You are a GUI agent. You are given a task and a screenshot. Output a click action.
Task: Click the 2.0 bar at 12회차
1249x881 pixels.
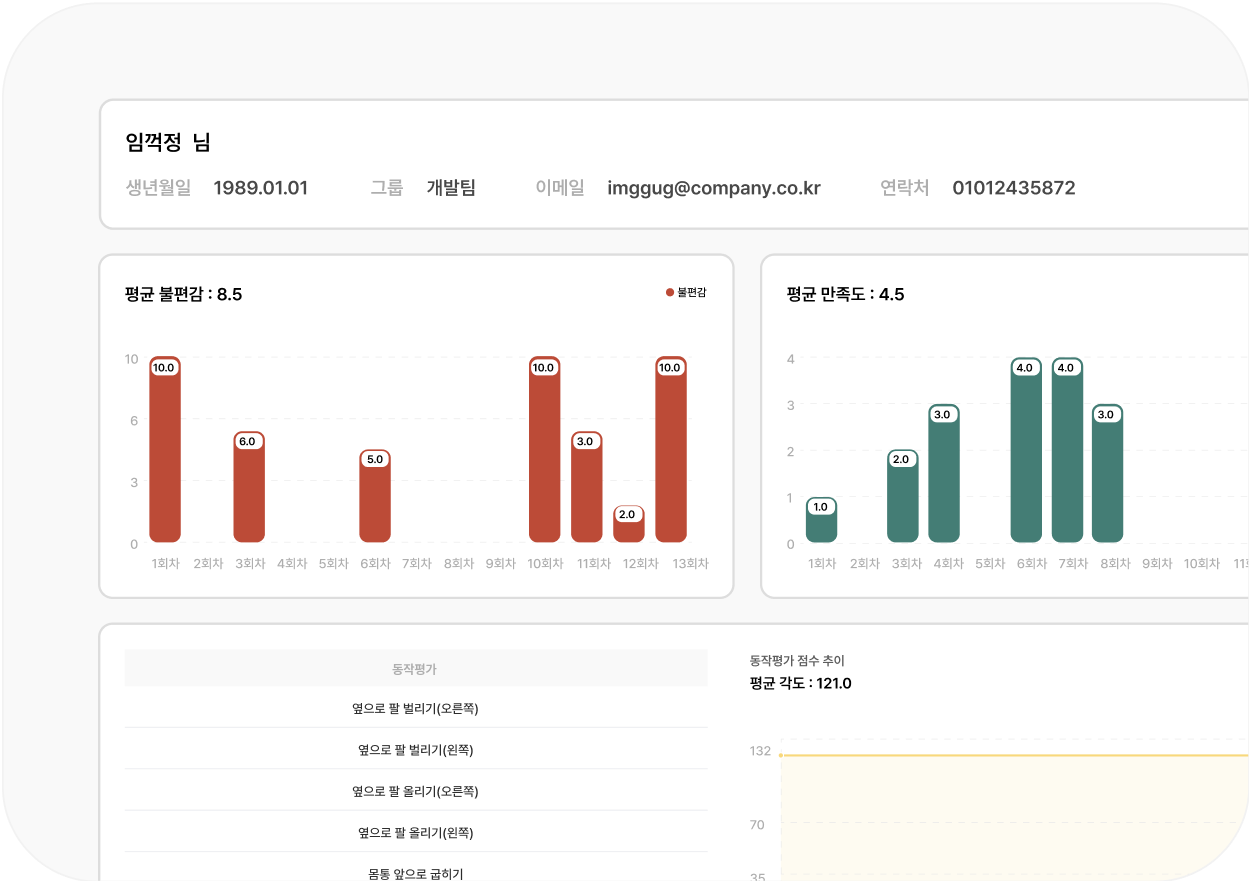tap(627, 530)
